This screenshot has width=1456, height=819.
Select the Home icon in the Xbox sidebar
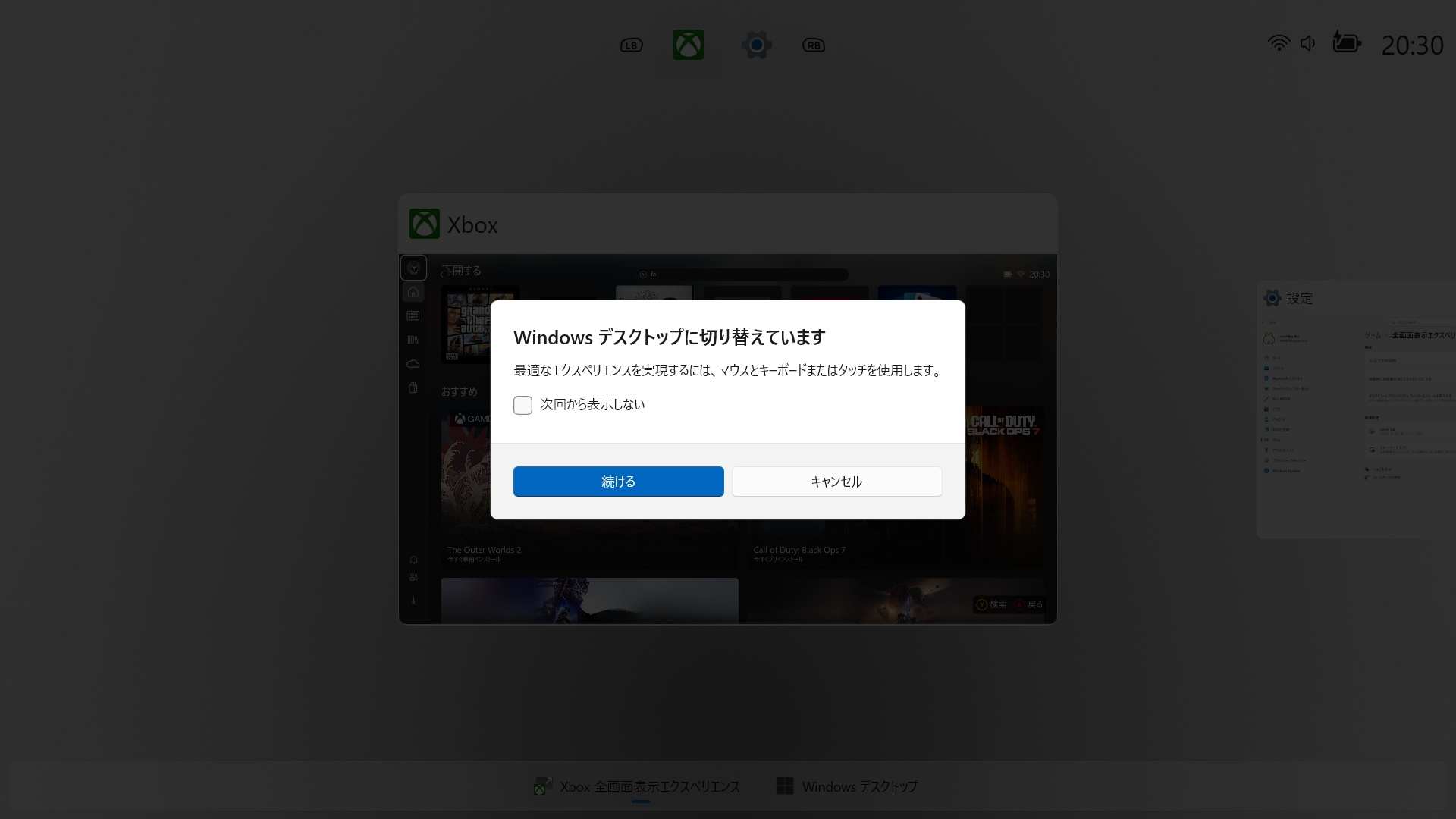click(413, 291)
